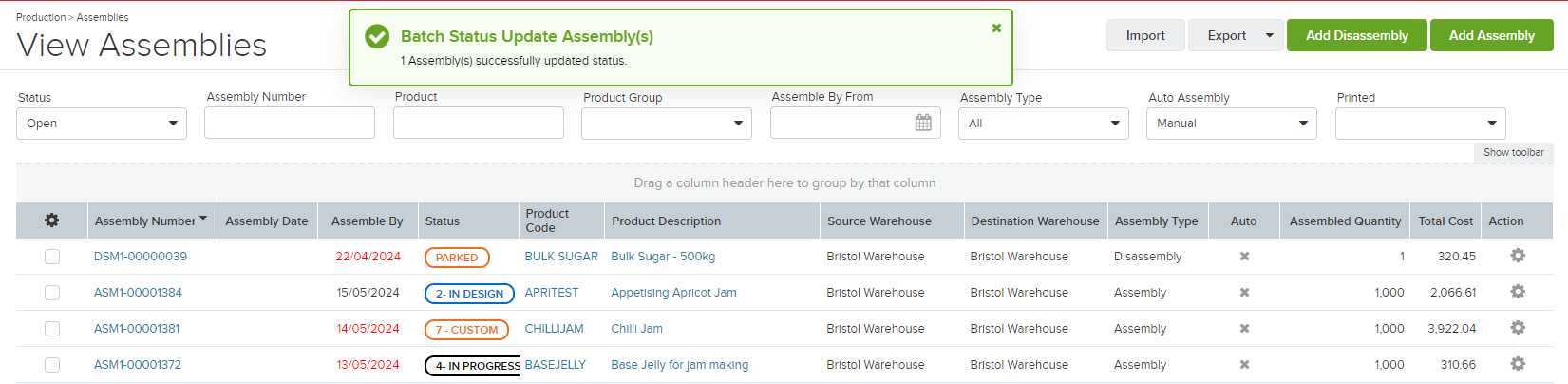Focus the Assembly Number filter field
Image resolution: width=1568 pixels, height=384 pixels.
(290, 123)
